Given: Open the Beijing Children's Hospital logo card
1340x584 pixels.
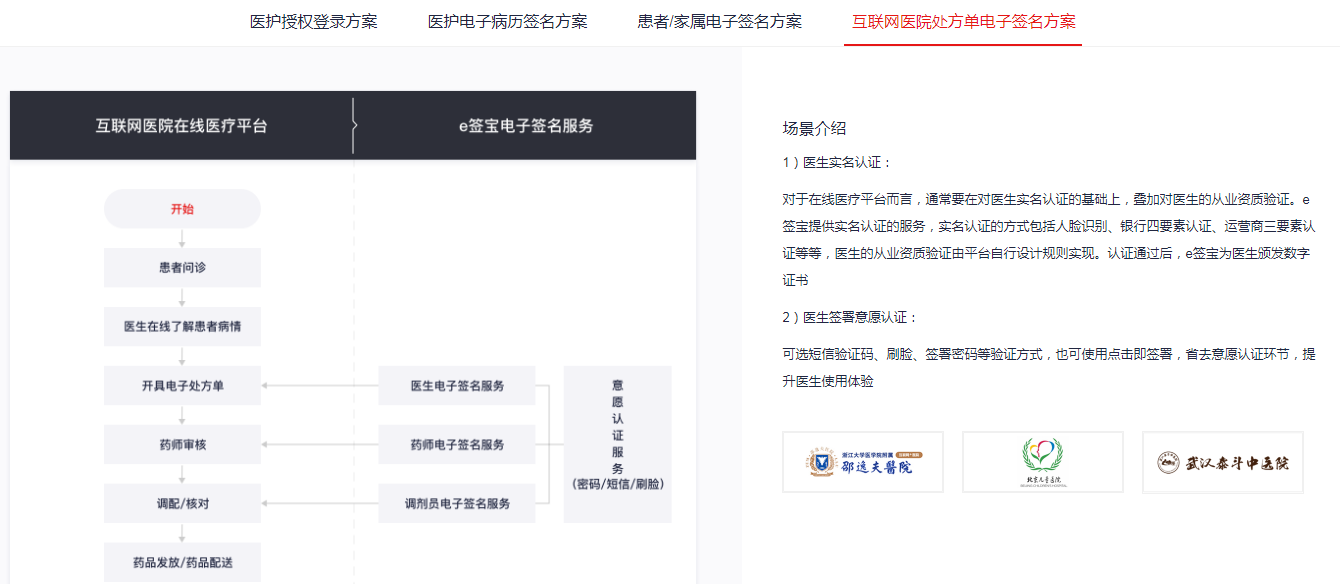Looking at the screenshot, I should 1043,462.
